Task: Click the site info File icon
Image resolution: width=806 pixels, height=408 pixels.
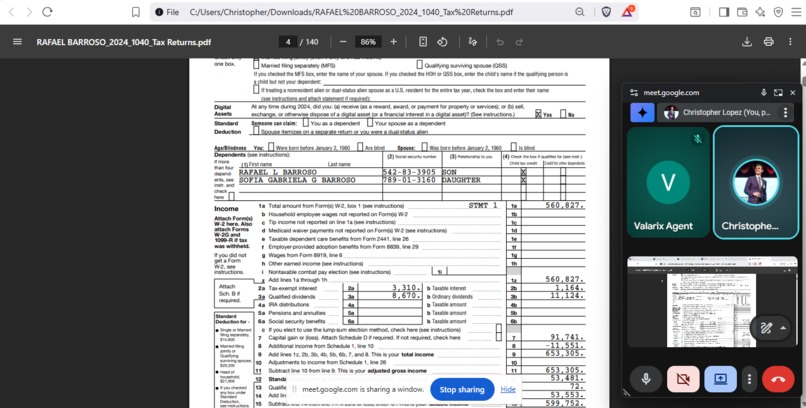Action: [x=167, y=12]
